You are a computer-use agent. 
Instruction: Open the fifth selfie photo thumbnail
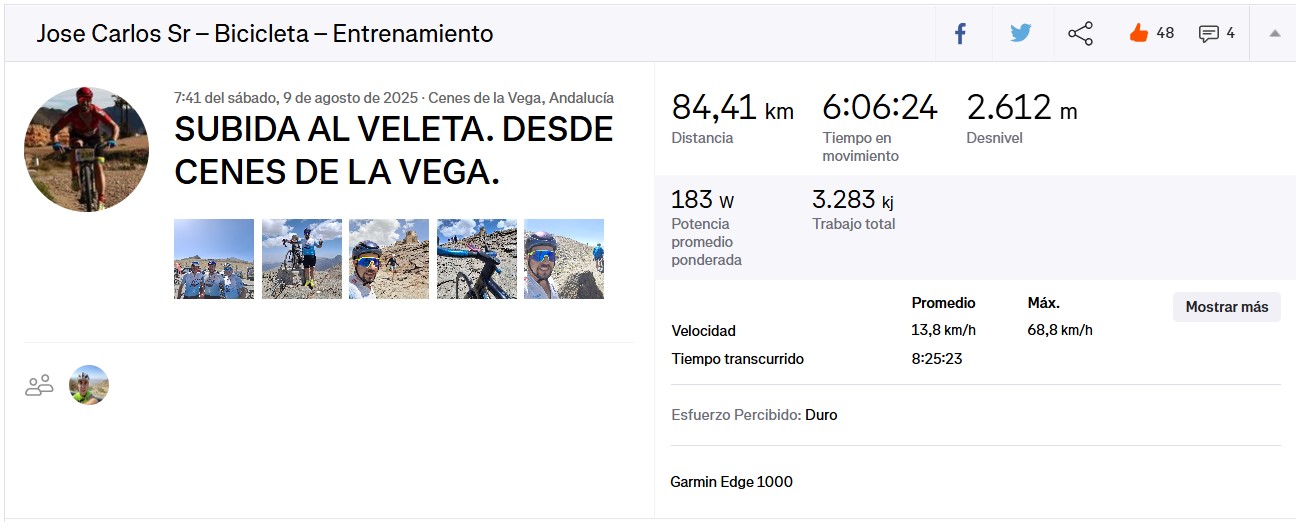point(564,259)
